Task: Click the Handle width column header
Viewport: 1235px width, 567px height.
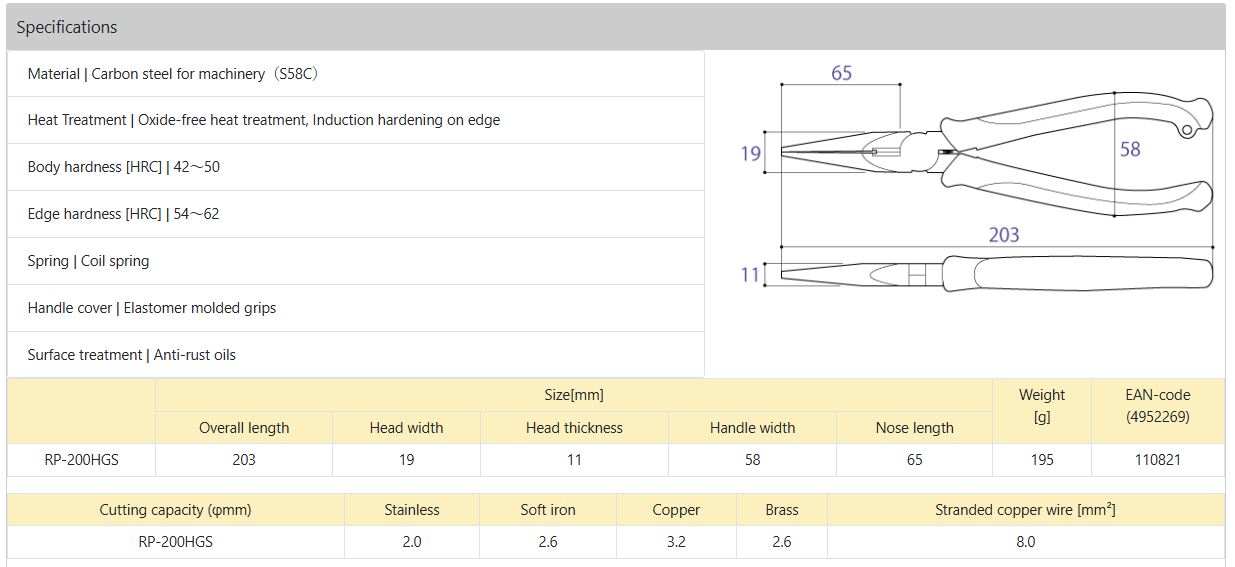Action: coord(752,428)
